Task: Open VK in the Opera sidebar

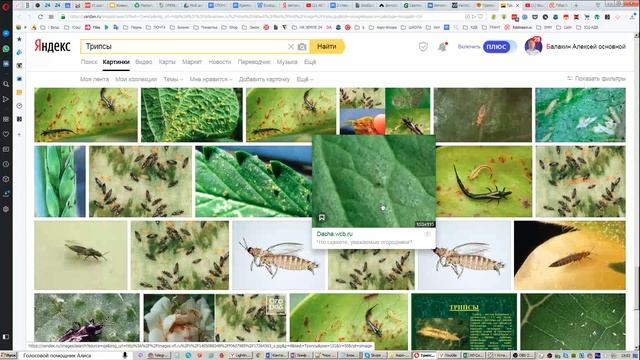Action: point(6,64)
